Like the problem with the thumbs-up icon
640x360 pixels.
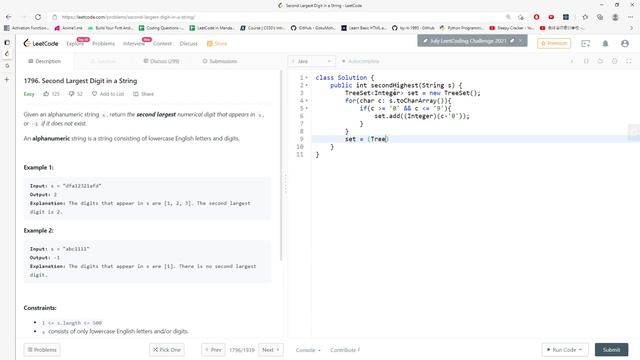pos(46,94)
